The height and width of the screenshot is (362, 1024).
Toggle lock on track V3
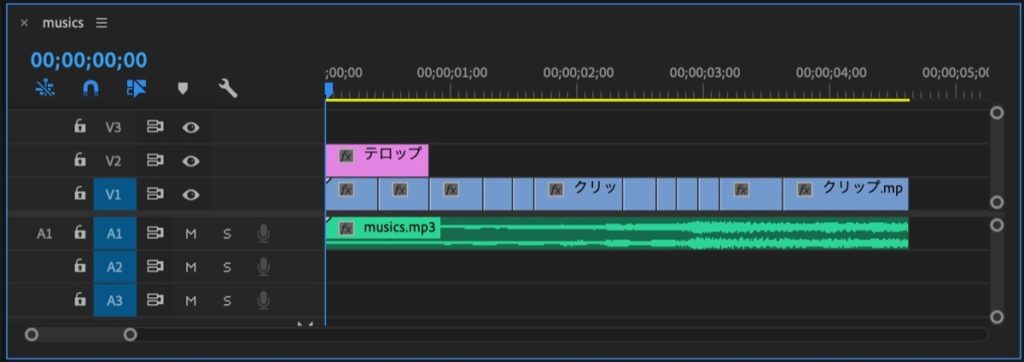pos(80,127)
